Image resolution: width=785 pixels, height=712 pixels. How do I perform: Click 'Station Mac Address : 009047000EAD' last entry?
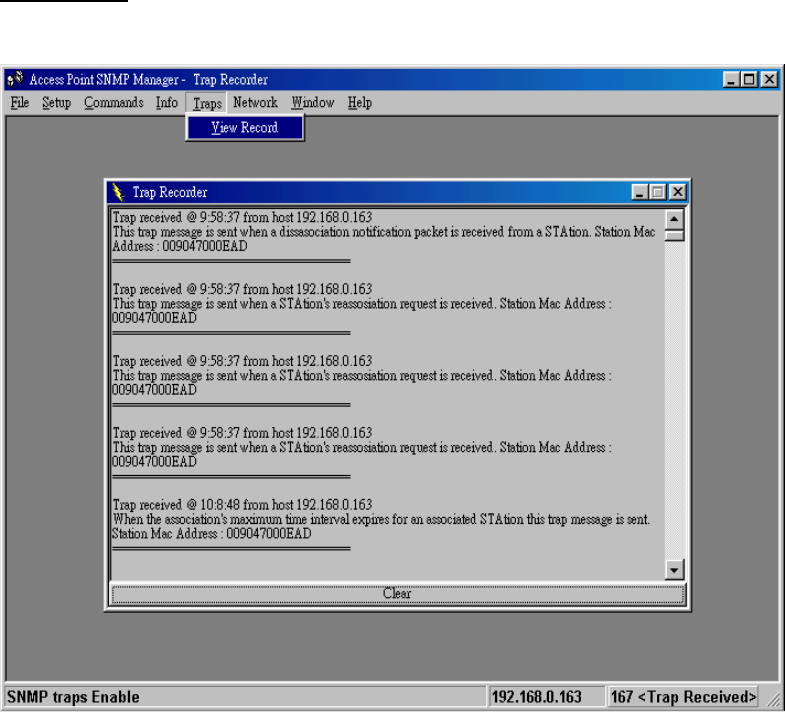pos(212,534)
